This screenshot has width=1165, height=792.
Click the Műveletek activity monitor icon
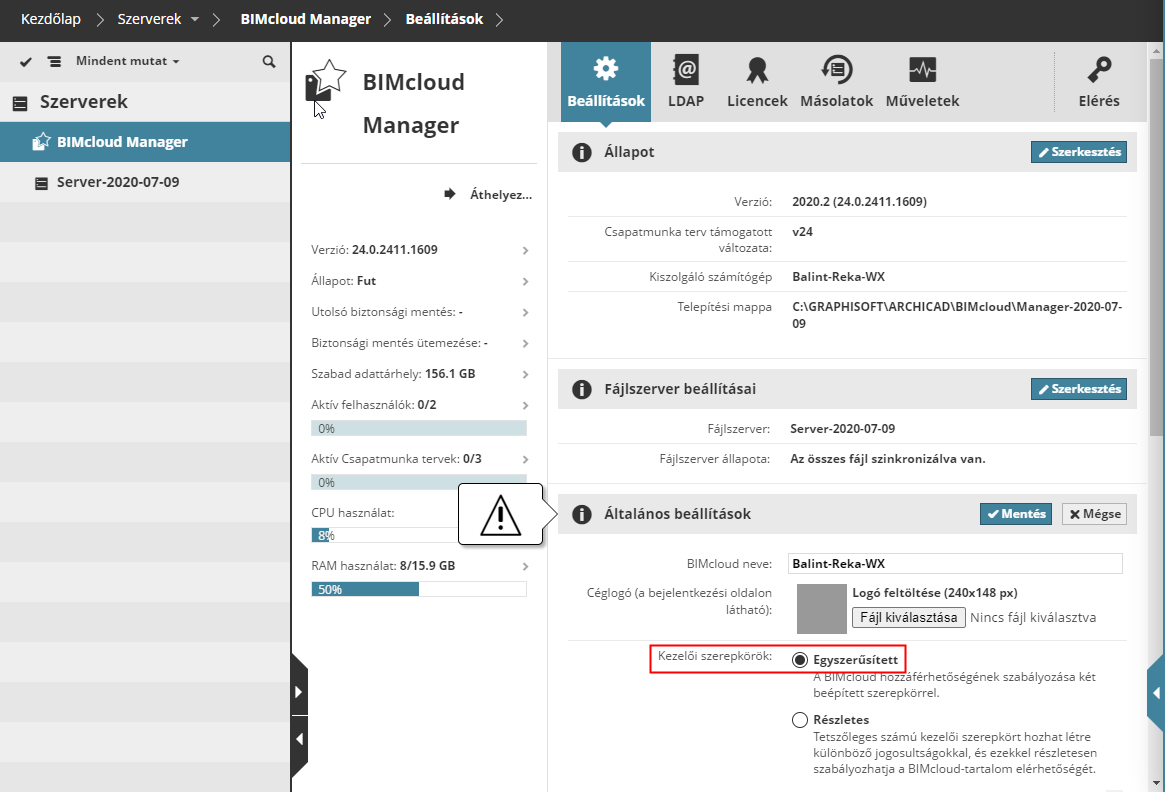coord(923,70)
